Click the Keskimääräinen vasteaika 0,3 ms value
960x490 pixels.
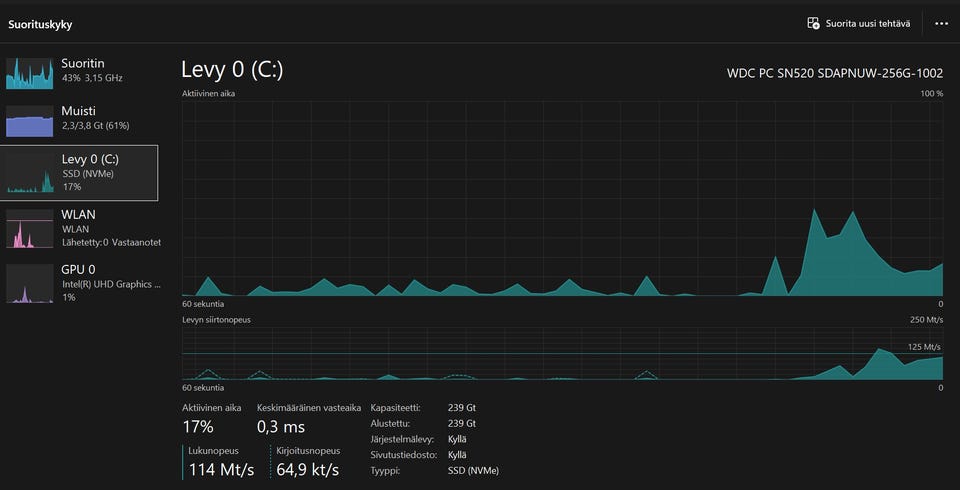281,427
